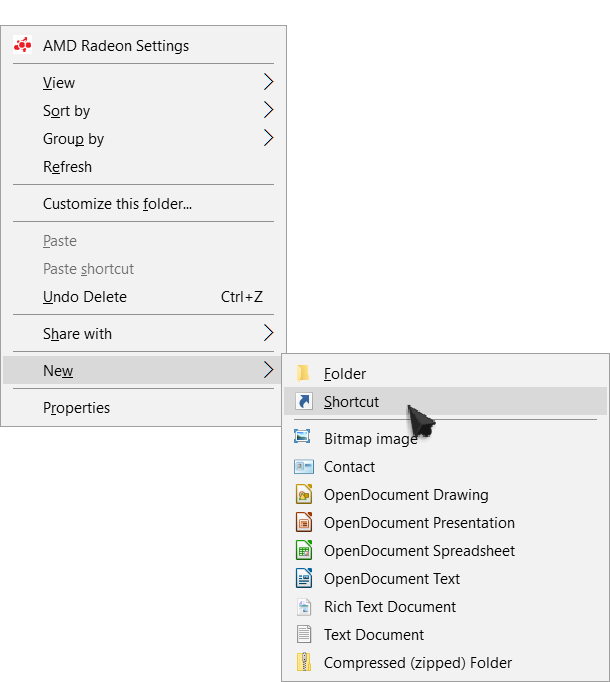Expand the View submenu arrow
This screenshot has height=682, width=610.
point(268,82)
